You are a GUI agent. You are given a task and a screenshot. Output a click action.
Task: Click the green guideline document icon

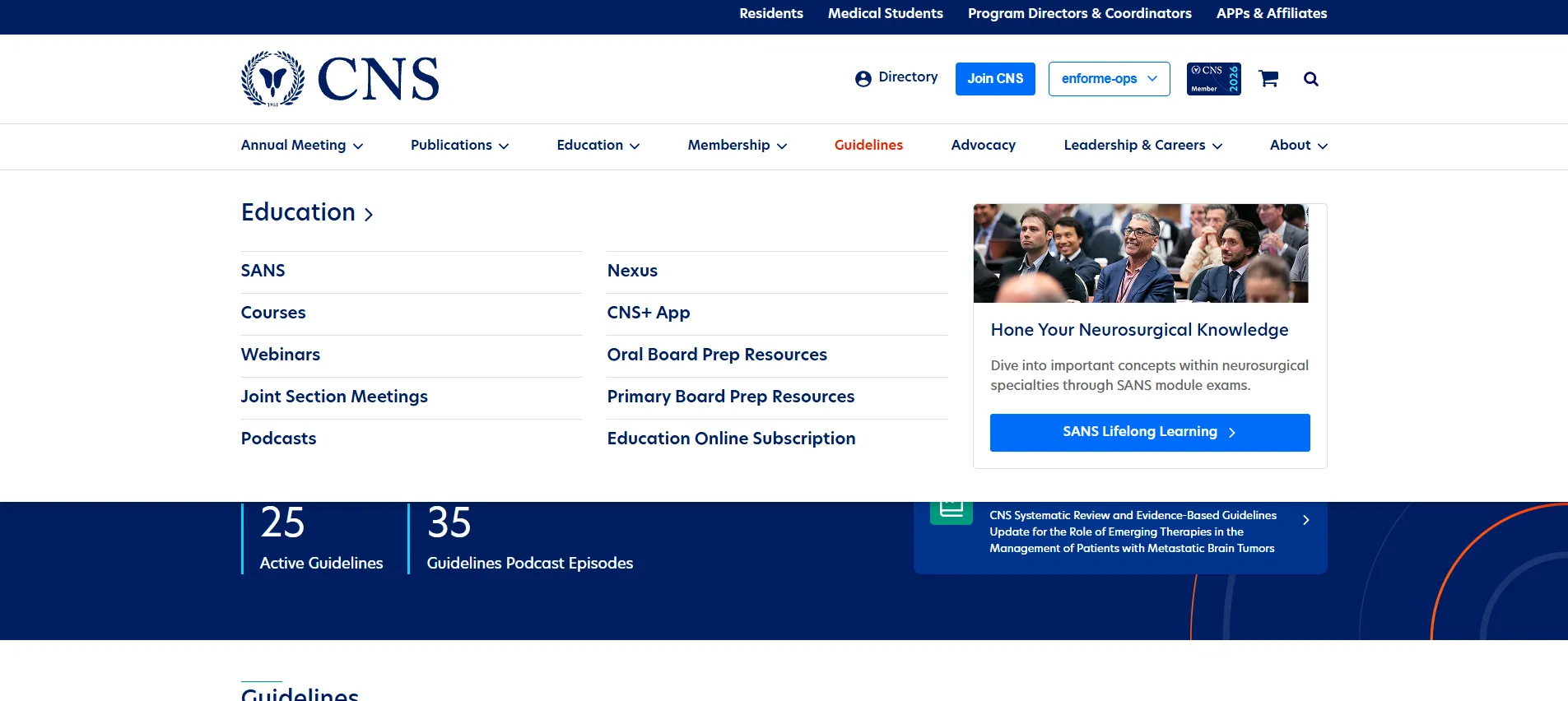(952, 513)
